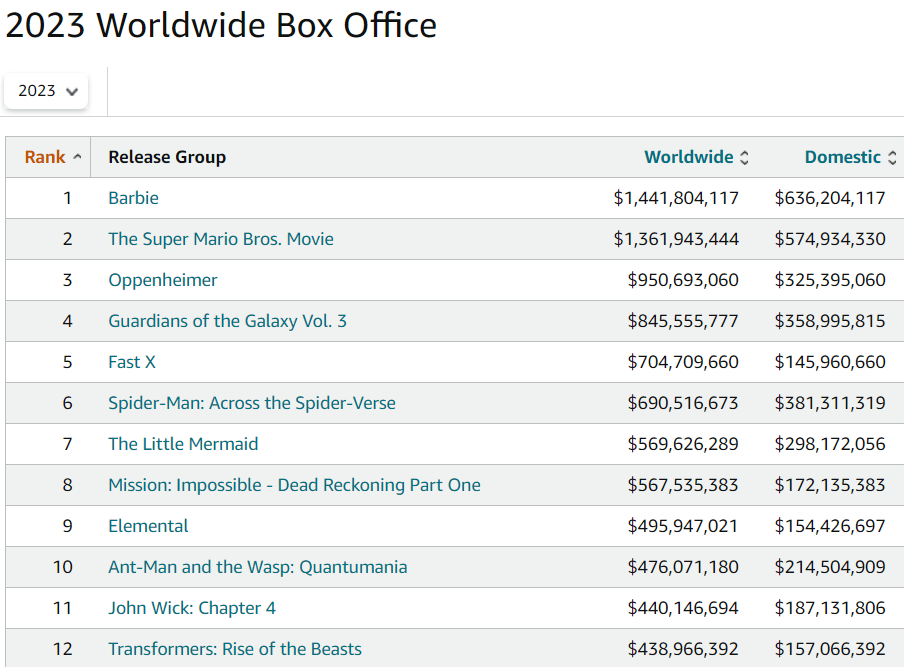Open the 2023 year dropdown
Screen dimensions: 904x667
pyautogui.click(x=47, y=91)
